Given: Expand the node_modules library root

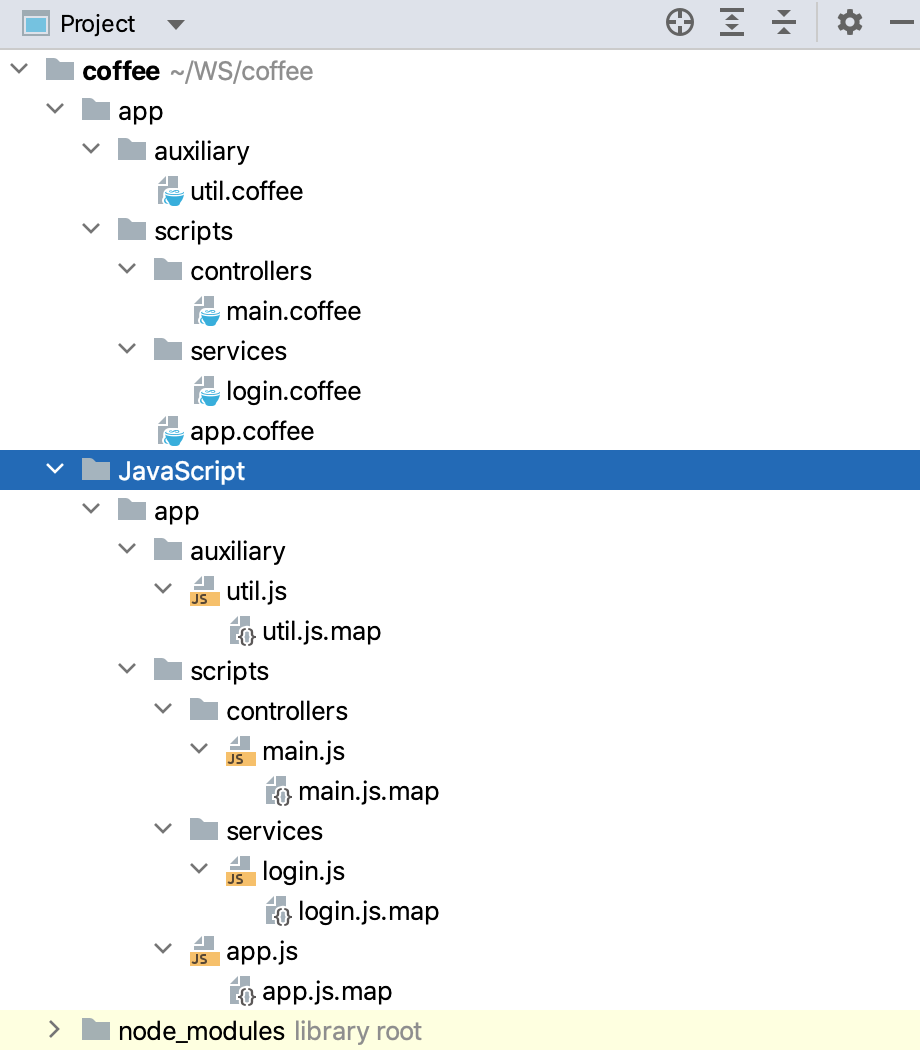Looking at the screenshot, I should (x=55, y=1029).
